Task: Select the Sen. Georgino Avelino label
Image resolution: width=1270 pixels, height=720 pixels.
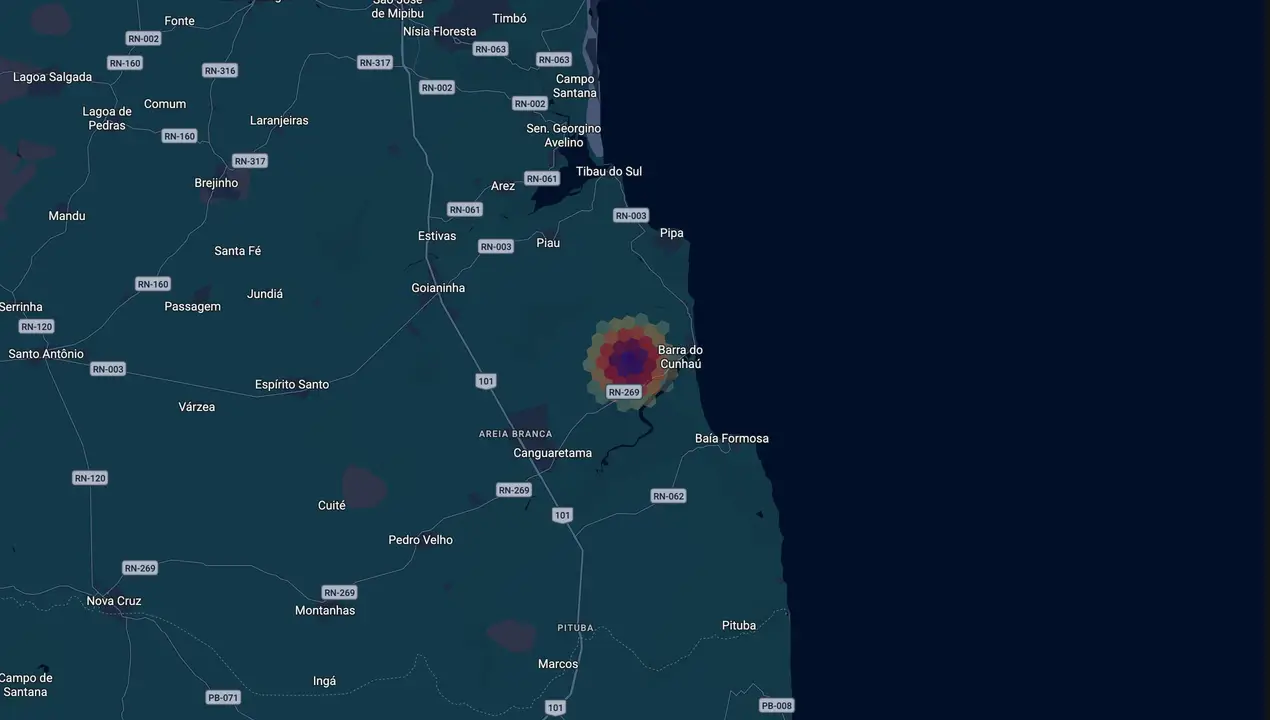Action: click(564, 135)
